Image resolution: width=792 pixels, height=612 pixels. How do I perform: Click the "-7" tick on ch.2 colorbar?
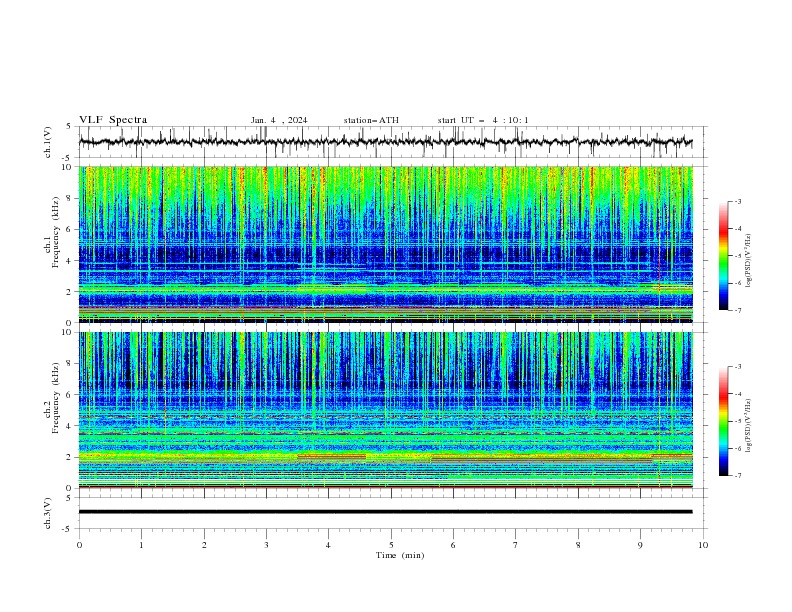[x=737, y=476]
